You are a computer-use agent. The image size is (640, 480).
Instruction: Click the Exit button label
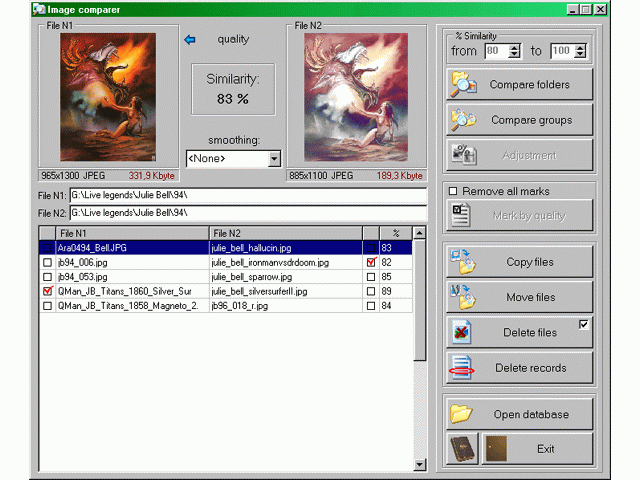pyautogui.click(x=545, y=449)
